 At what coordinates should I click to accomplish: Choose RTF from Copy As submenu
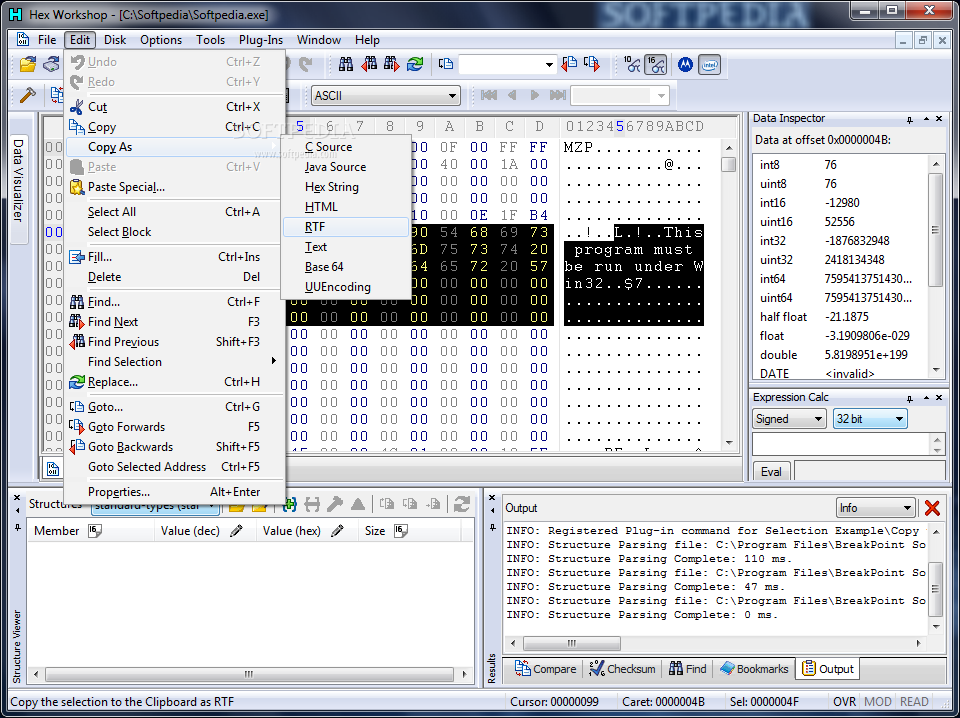(346, 227)
